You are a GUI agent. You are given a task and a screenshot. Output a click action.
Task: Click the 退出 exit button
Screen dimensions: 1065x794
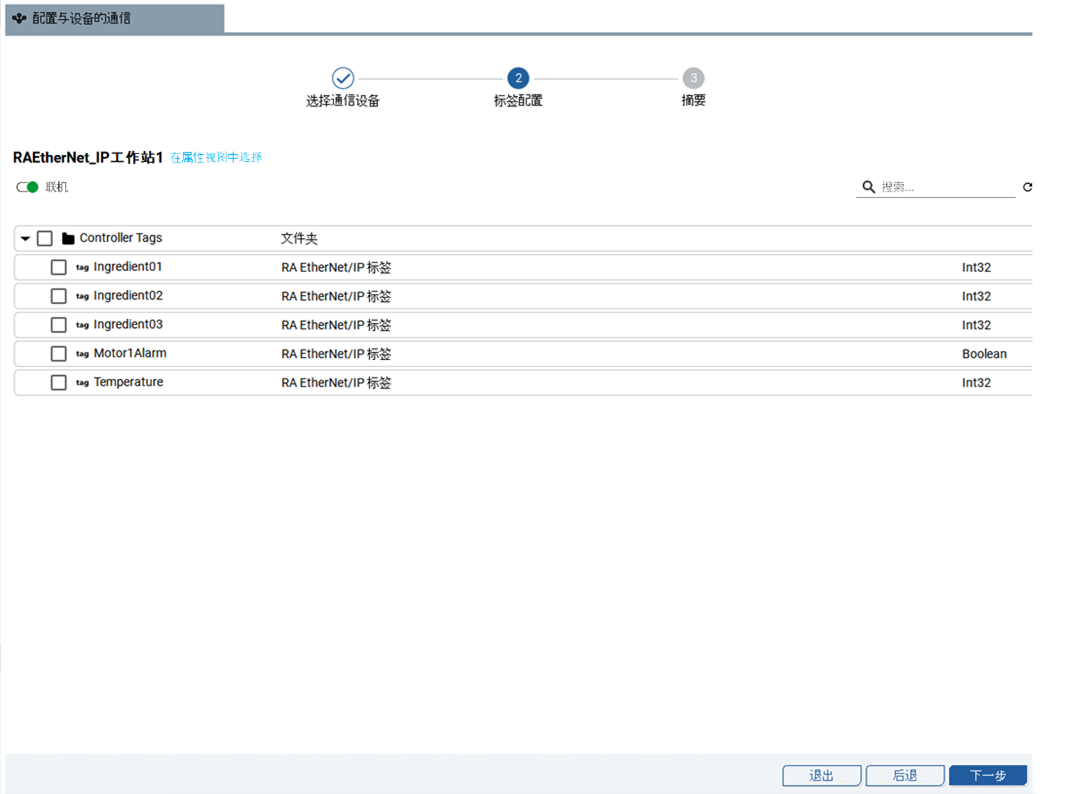point(821,775)
